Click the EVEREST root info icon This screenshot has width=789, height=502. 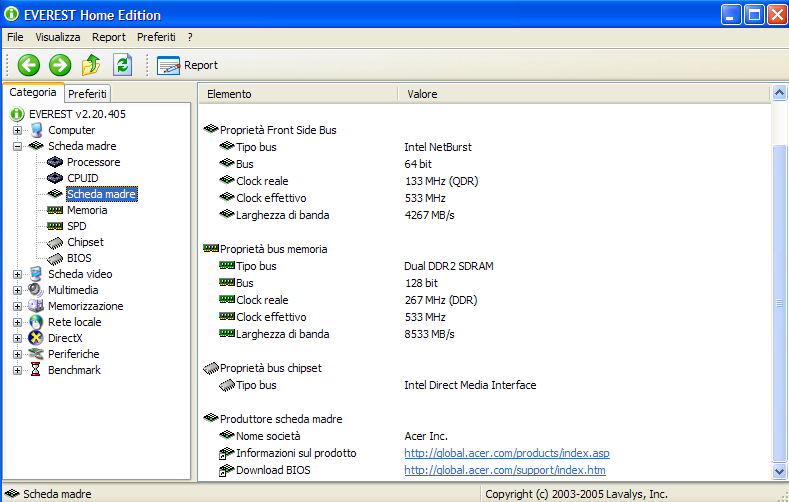[17, 114]
